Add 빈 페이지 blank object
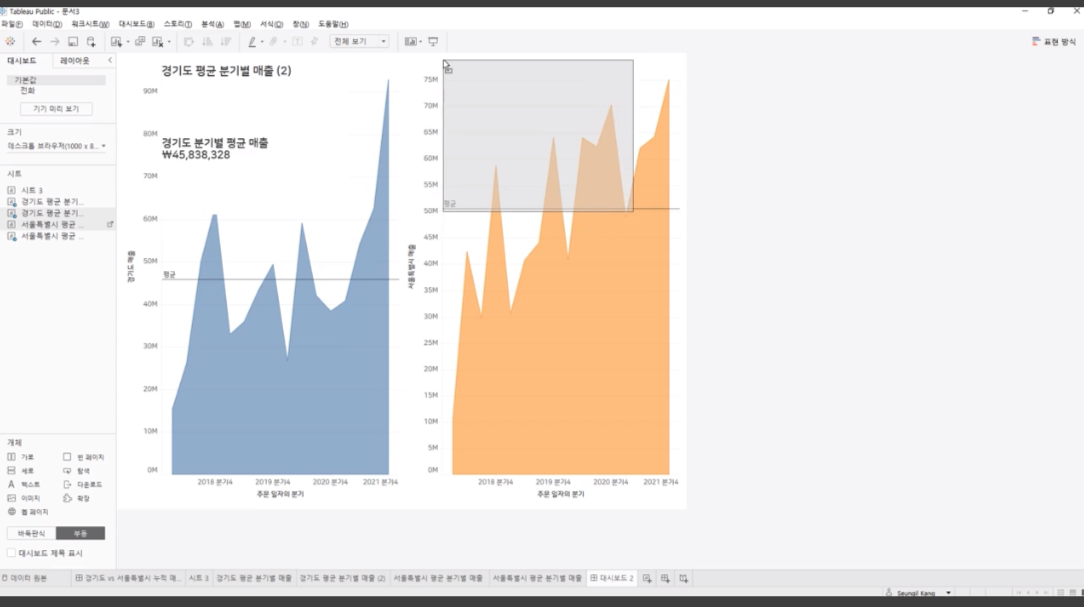The image size is (1084, 607). tap(84, 457)
